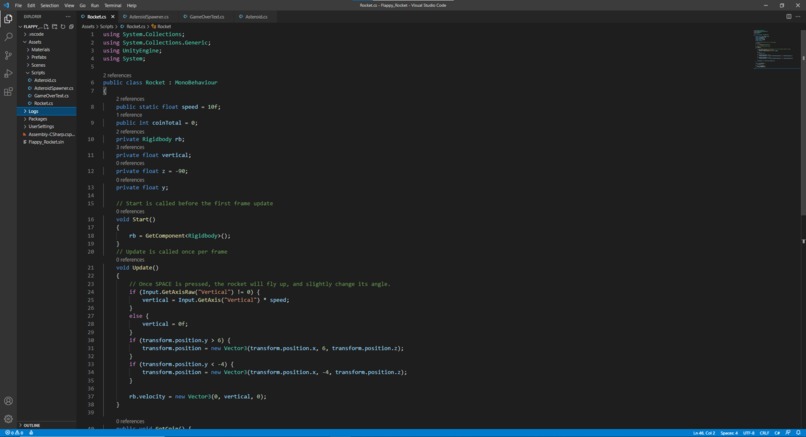The image size is (806, 437).
Task: Click Collapse Folders icon in Explorer
Action: coord(71,27)
